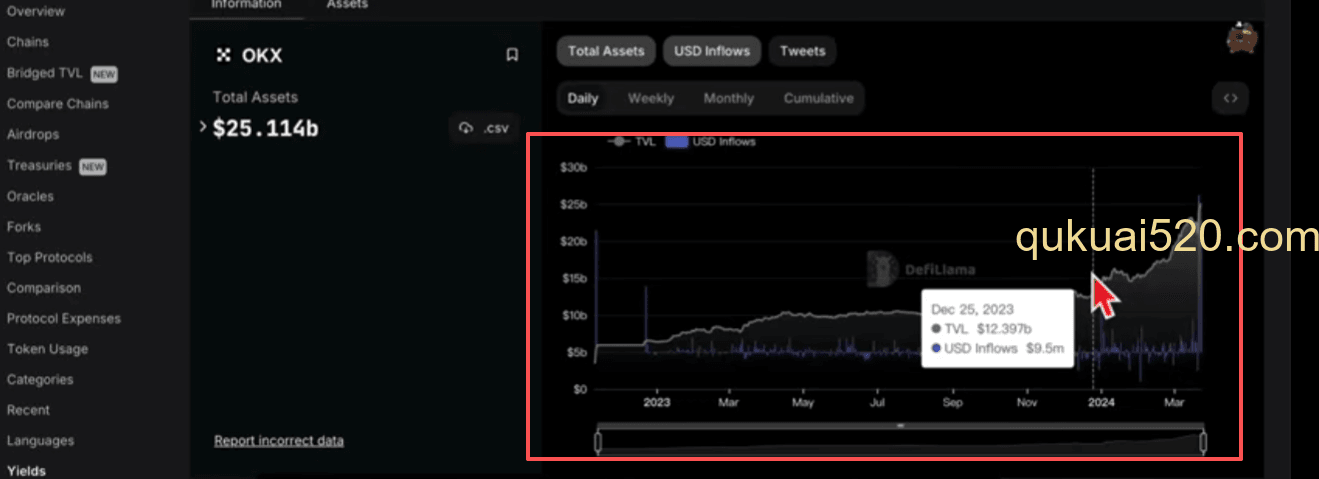This screenshot has width=1319, height=479.
Task: Go to Top Protocols page
Action: [49, 257]
